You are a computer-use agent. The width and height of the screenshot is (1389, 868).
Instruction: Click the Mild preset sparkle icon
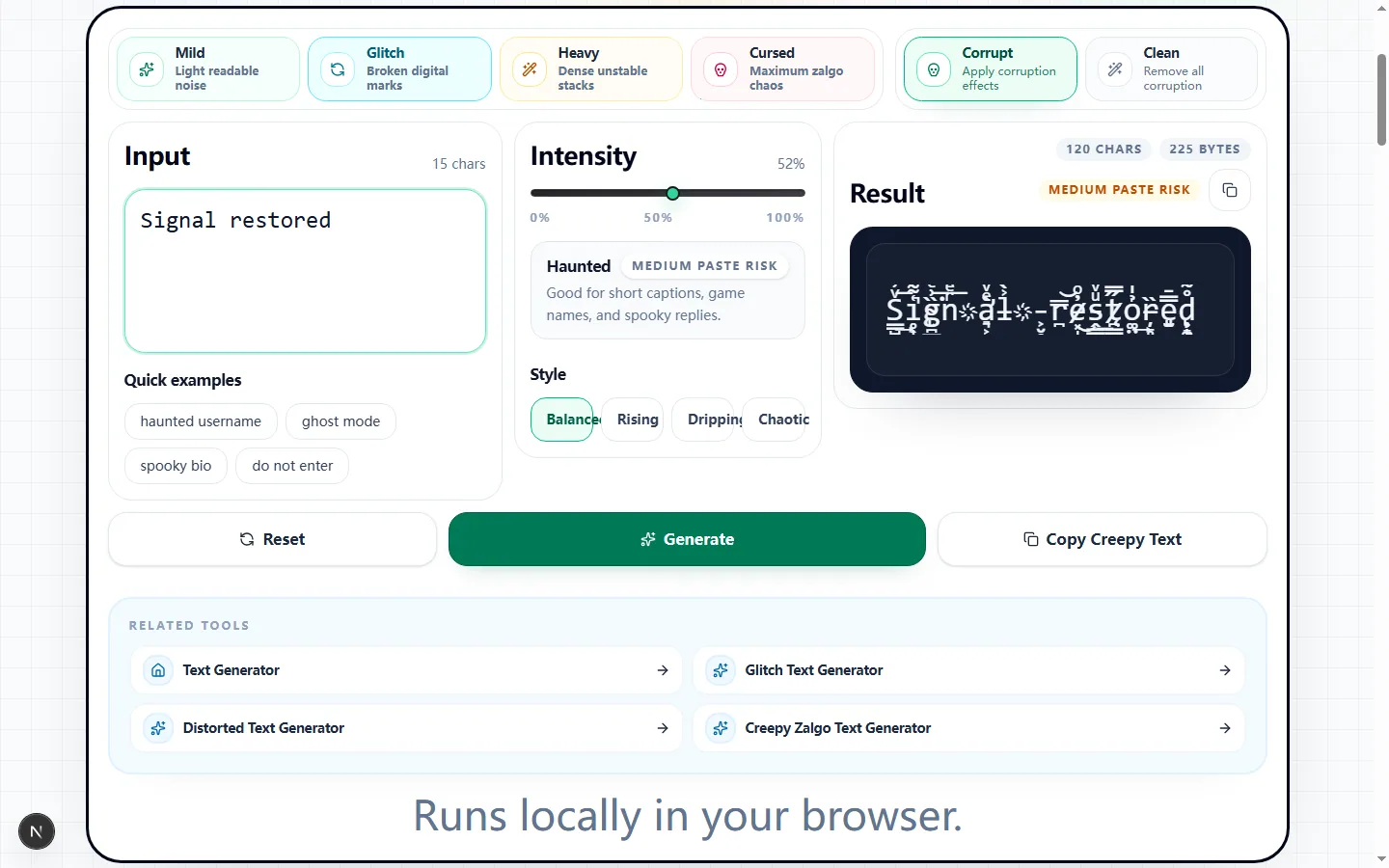(147, 69)
